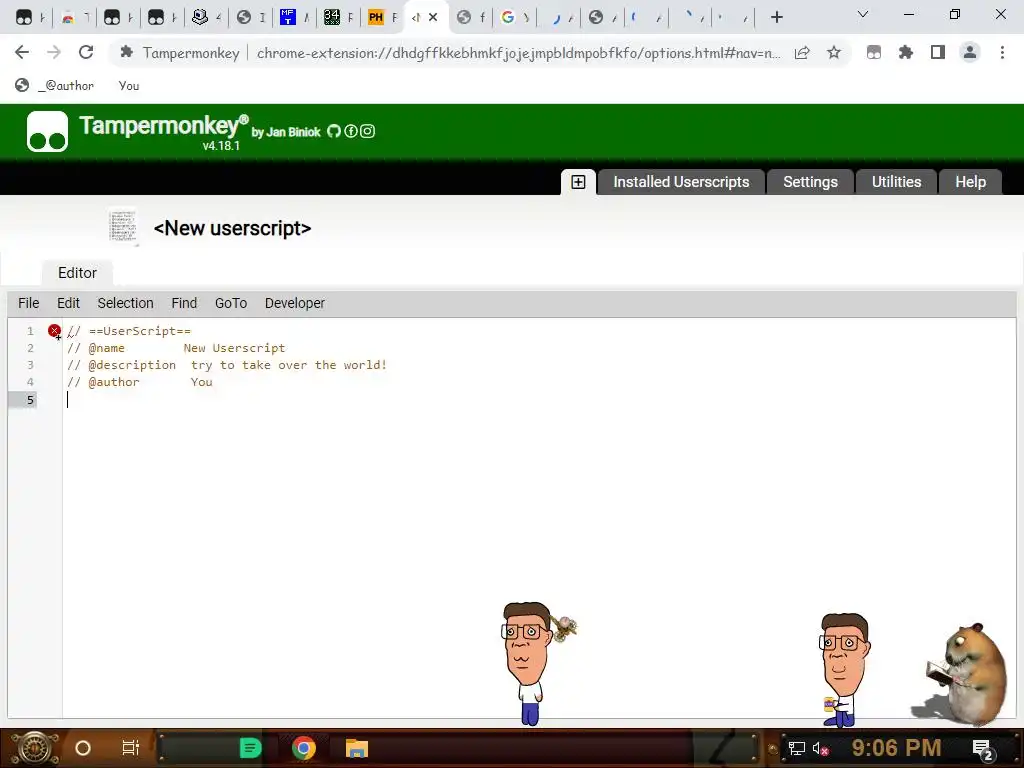The image size is (1024, 768).
Task: Click the network icon in system tray
Action: pyautogui.click(x=797, y=748)
